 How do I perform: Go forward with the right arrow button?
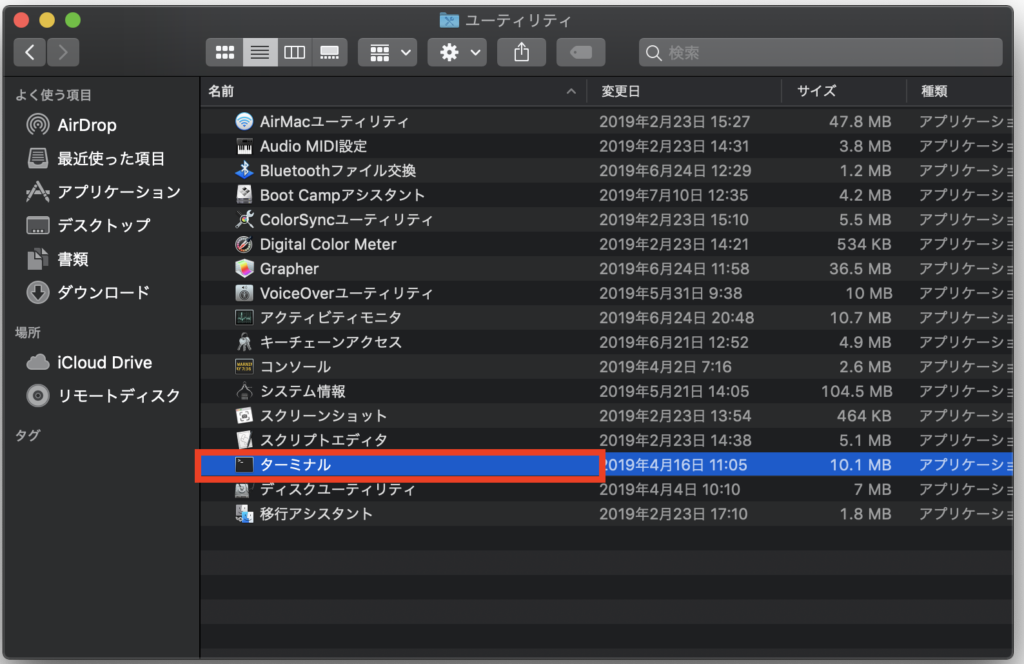[x=63, y=52]
